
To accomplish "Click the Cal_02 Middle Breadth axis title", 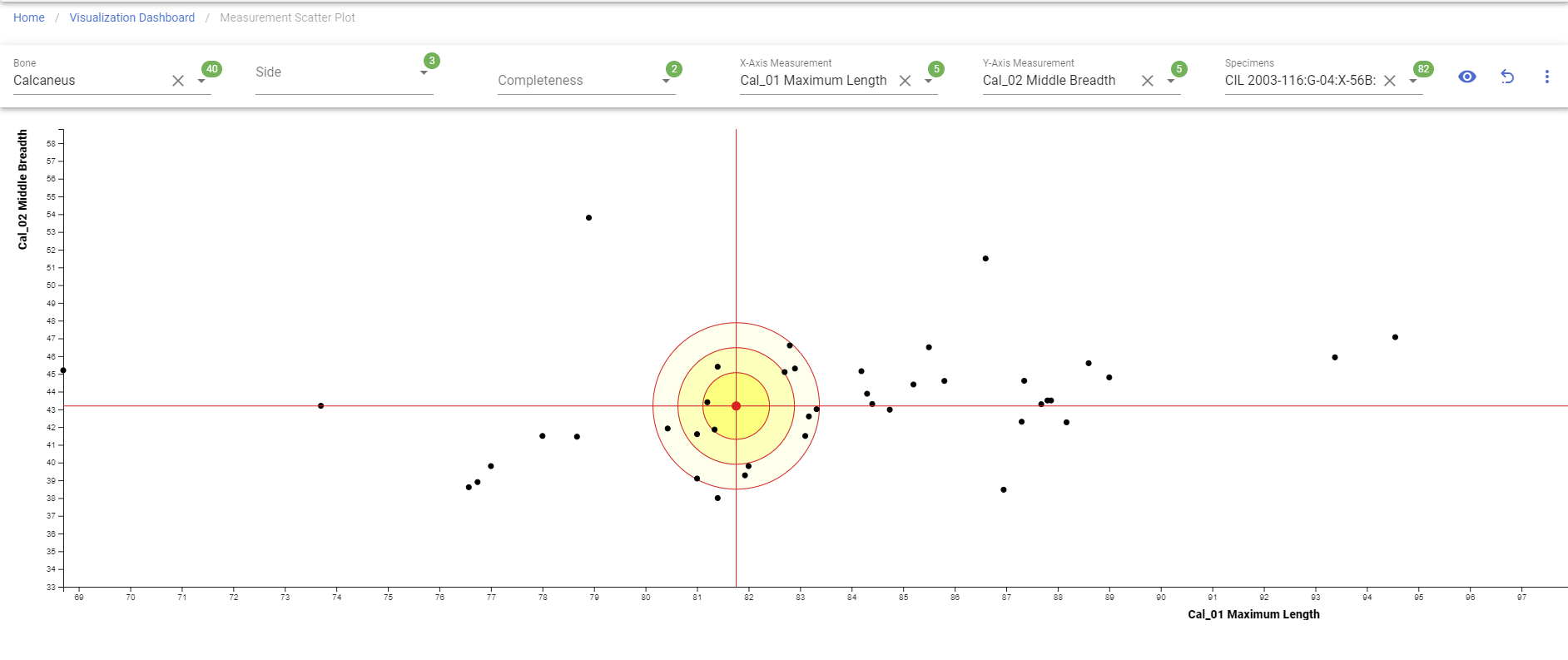I will coord(22,190).
